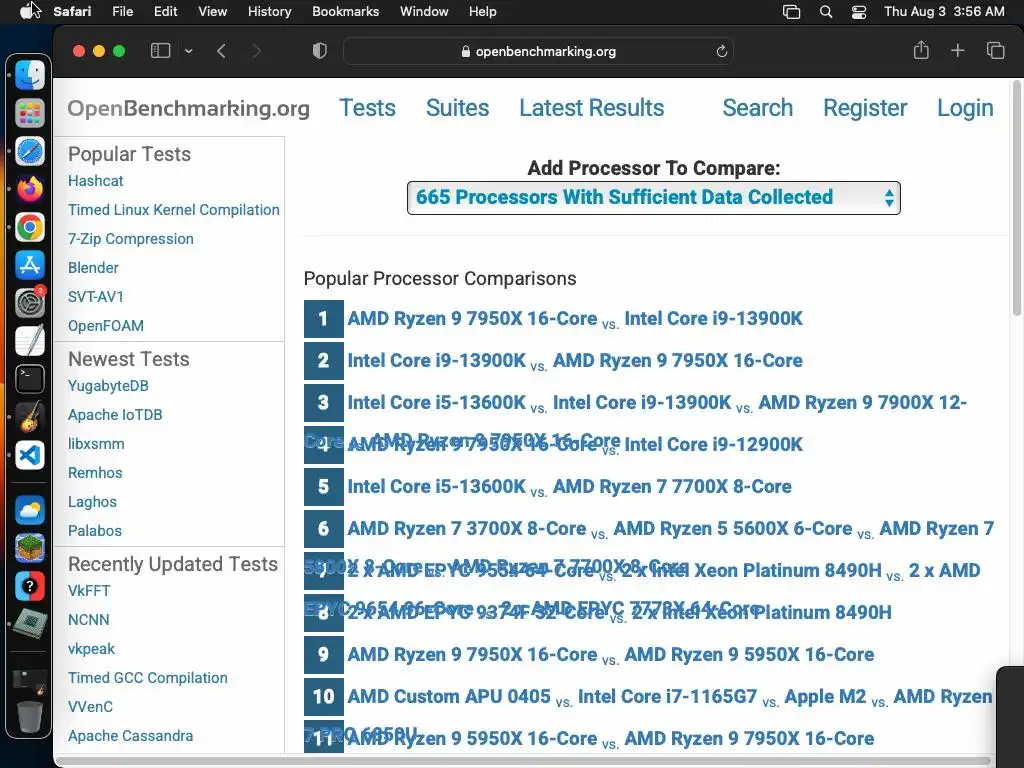Open the Window menu

pos(424,12)
